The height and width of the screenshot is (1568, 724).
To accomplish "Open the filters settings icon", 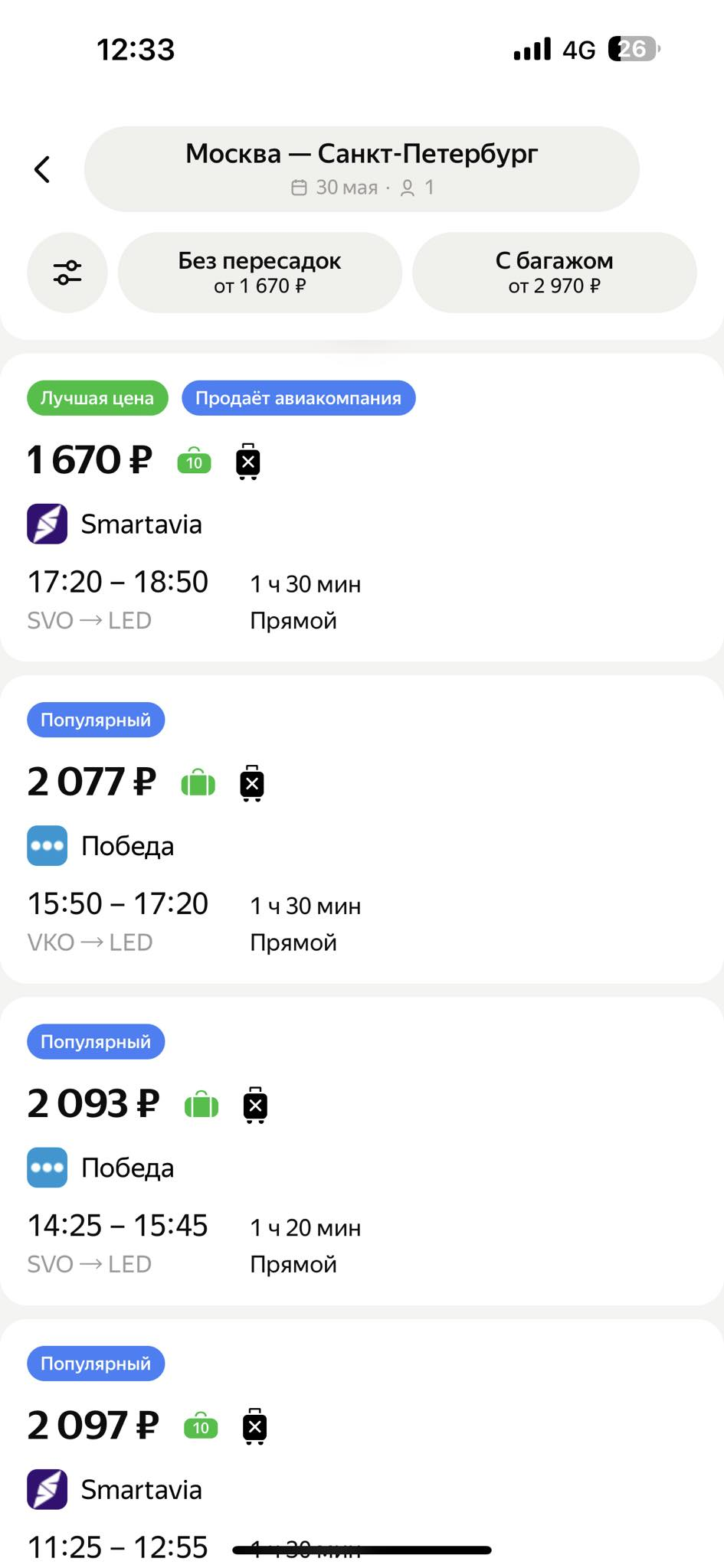I will click(x=67, y=273).
